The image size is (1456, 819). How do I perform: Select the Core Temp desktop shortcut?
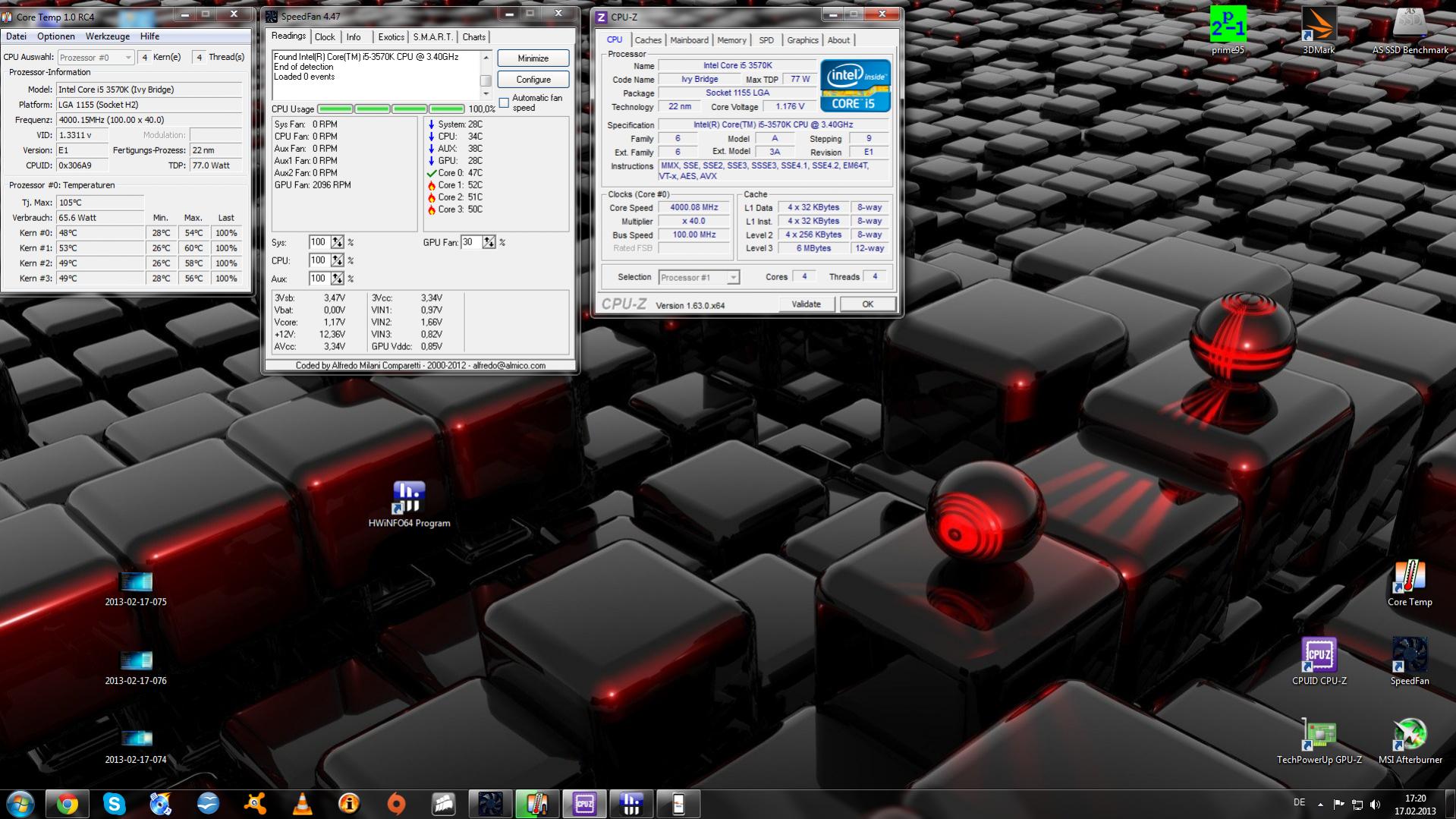click(1410, 583)
